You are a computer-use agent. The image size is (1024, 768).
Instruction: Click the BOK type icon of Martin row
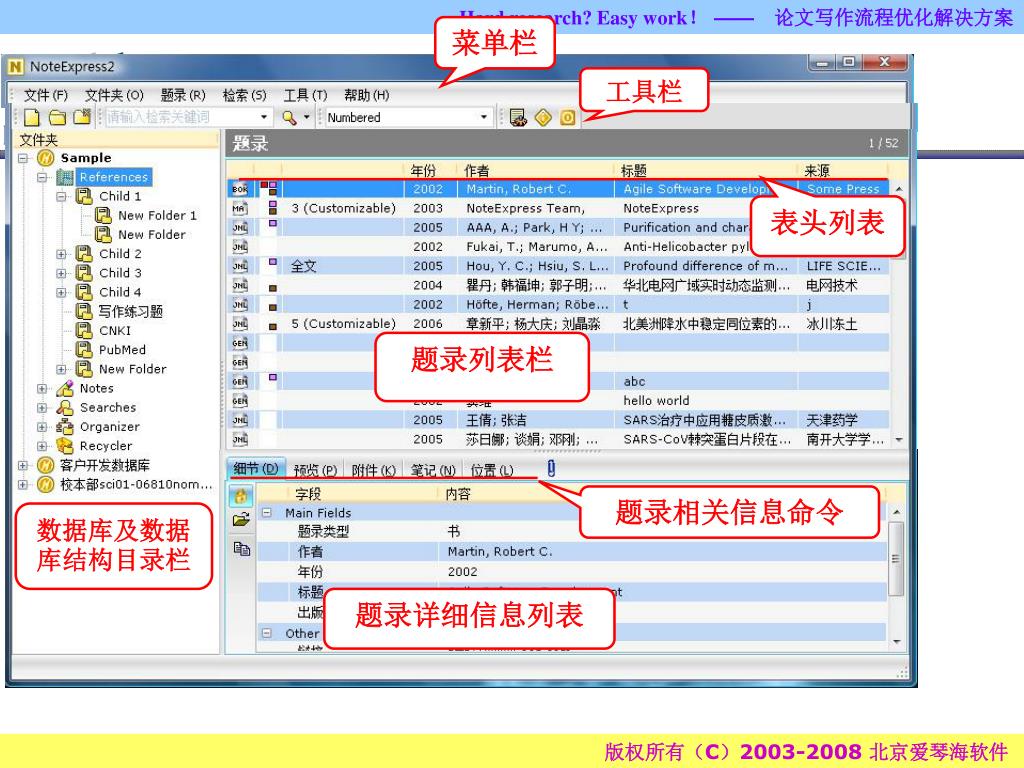(240, 189)
